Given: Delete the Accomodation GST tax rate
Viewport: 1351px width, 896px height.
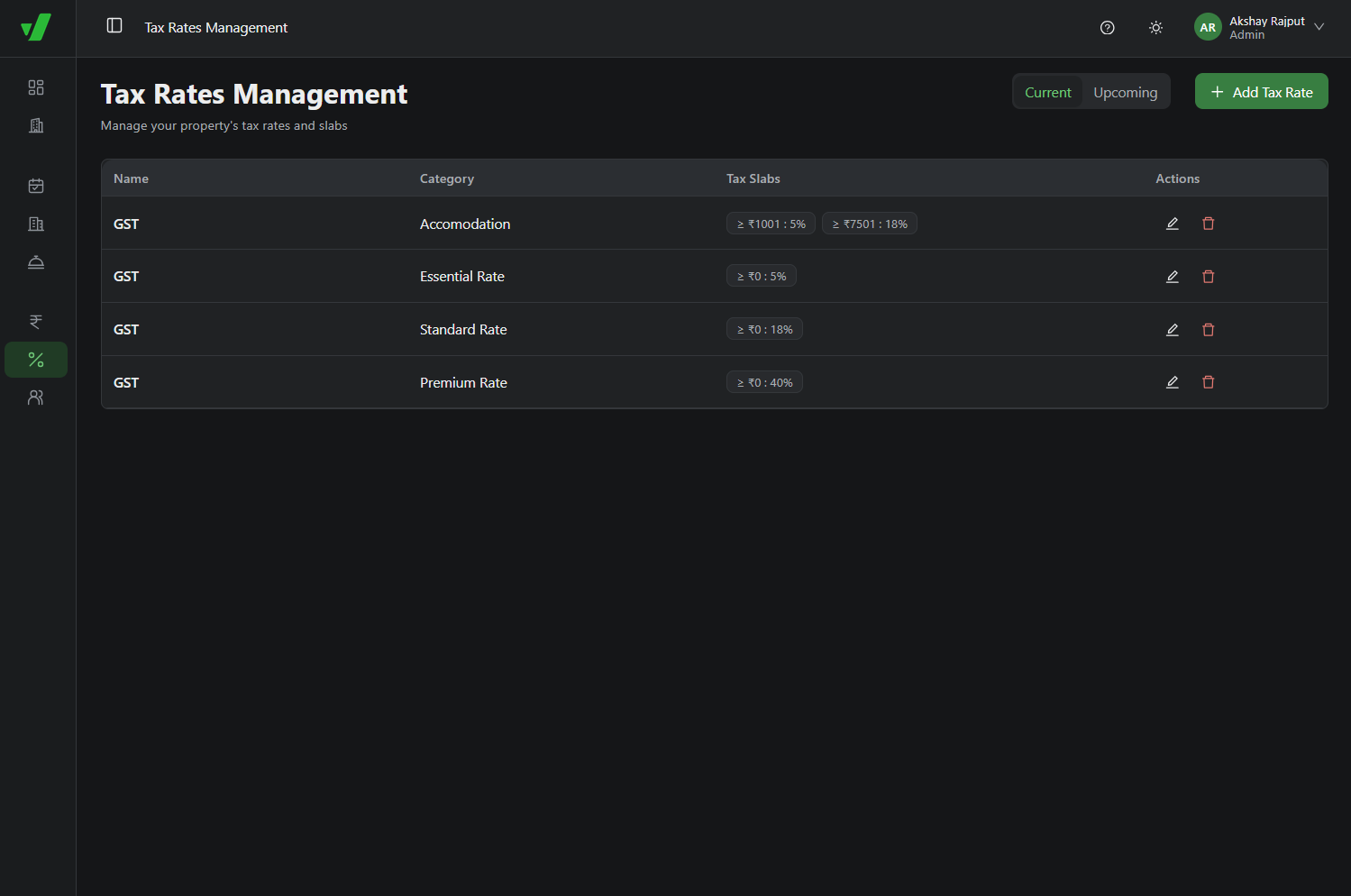Looking at the screenshot, I should click(x=1209, y=224).
